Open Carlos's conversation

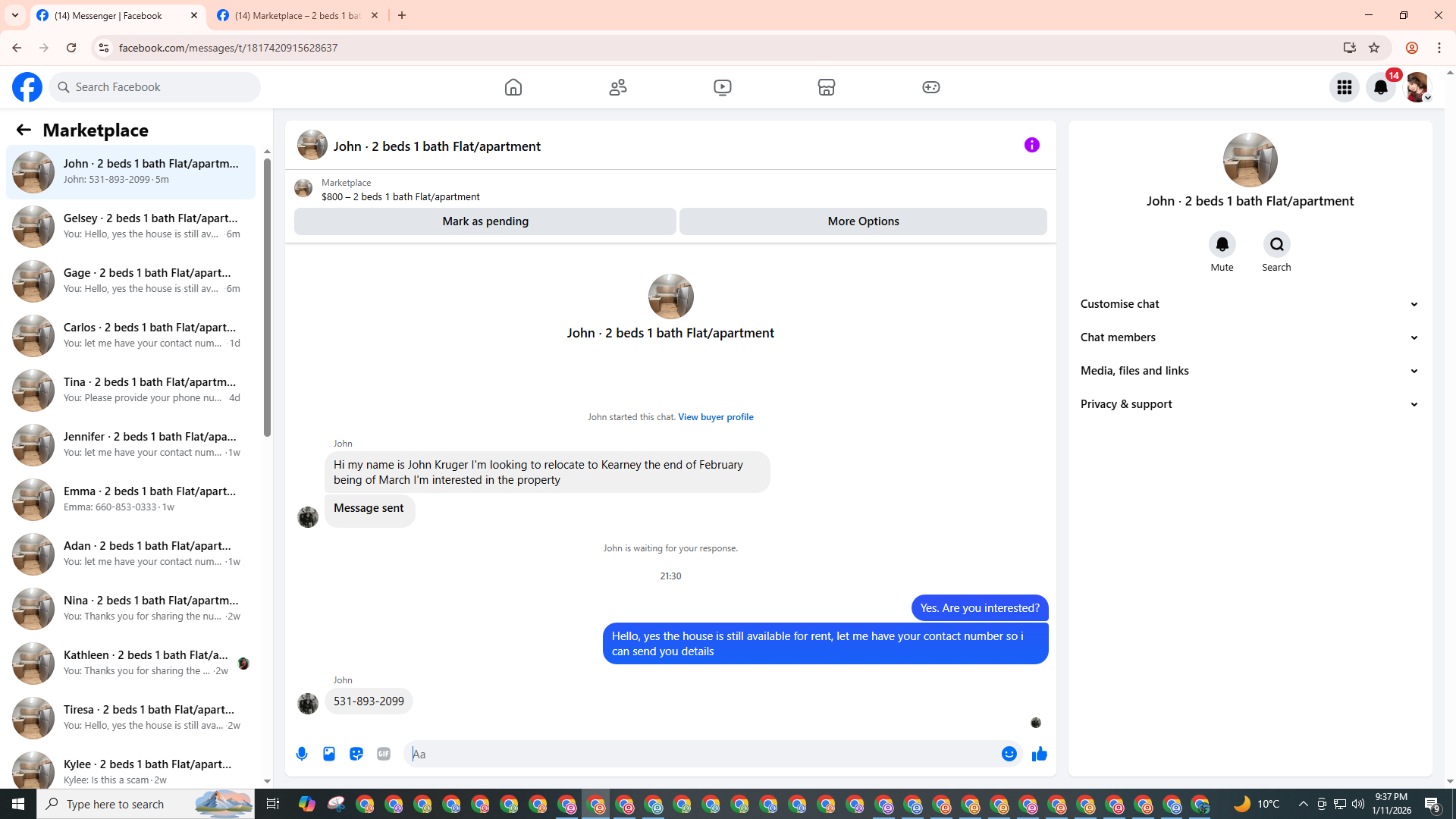point(131,336)
